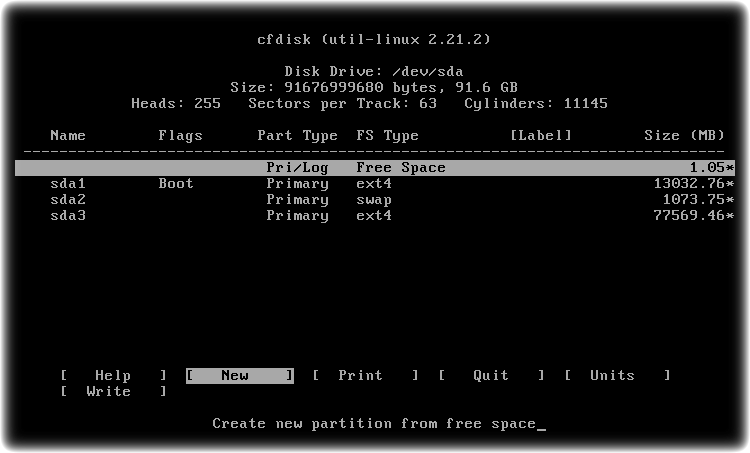Select the sda3 partition row
Image resolution: width=750 pixels, height=453 pixels.
[375, 216]
